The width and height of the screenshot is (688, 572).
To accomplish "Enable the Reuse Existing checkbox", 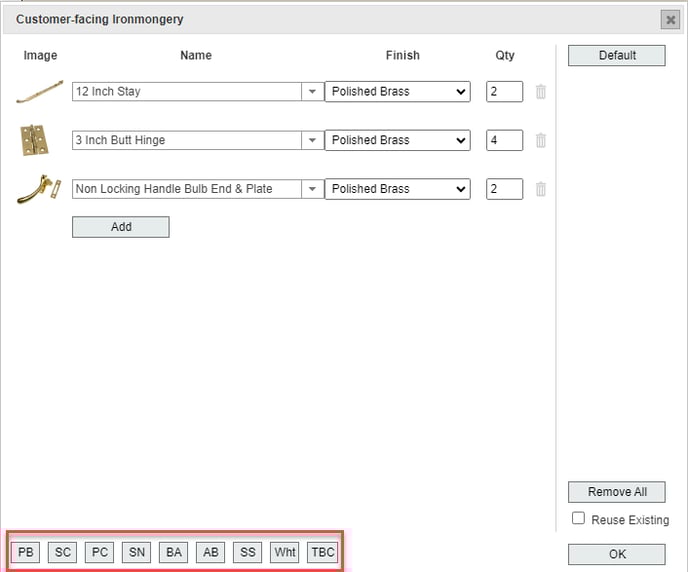I will [x=578, y=518].
